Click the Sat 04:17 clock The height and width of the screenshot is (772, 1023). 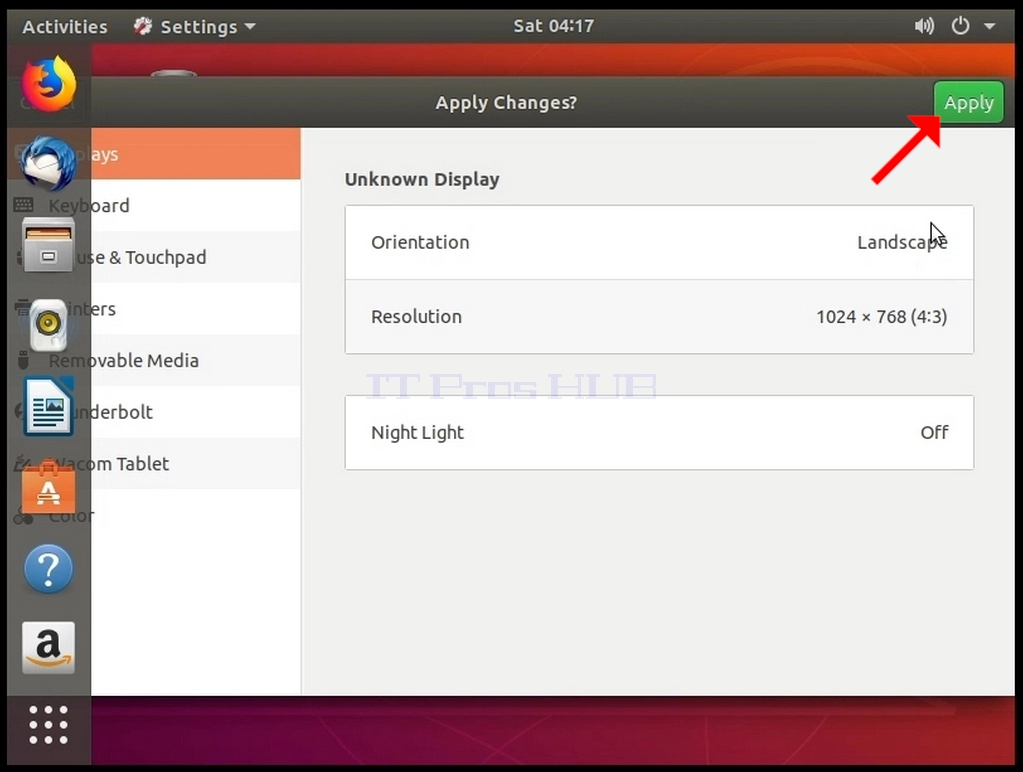coord(553,26)
